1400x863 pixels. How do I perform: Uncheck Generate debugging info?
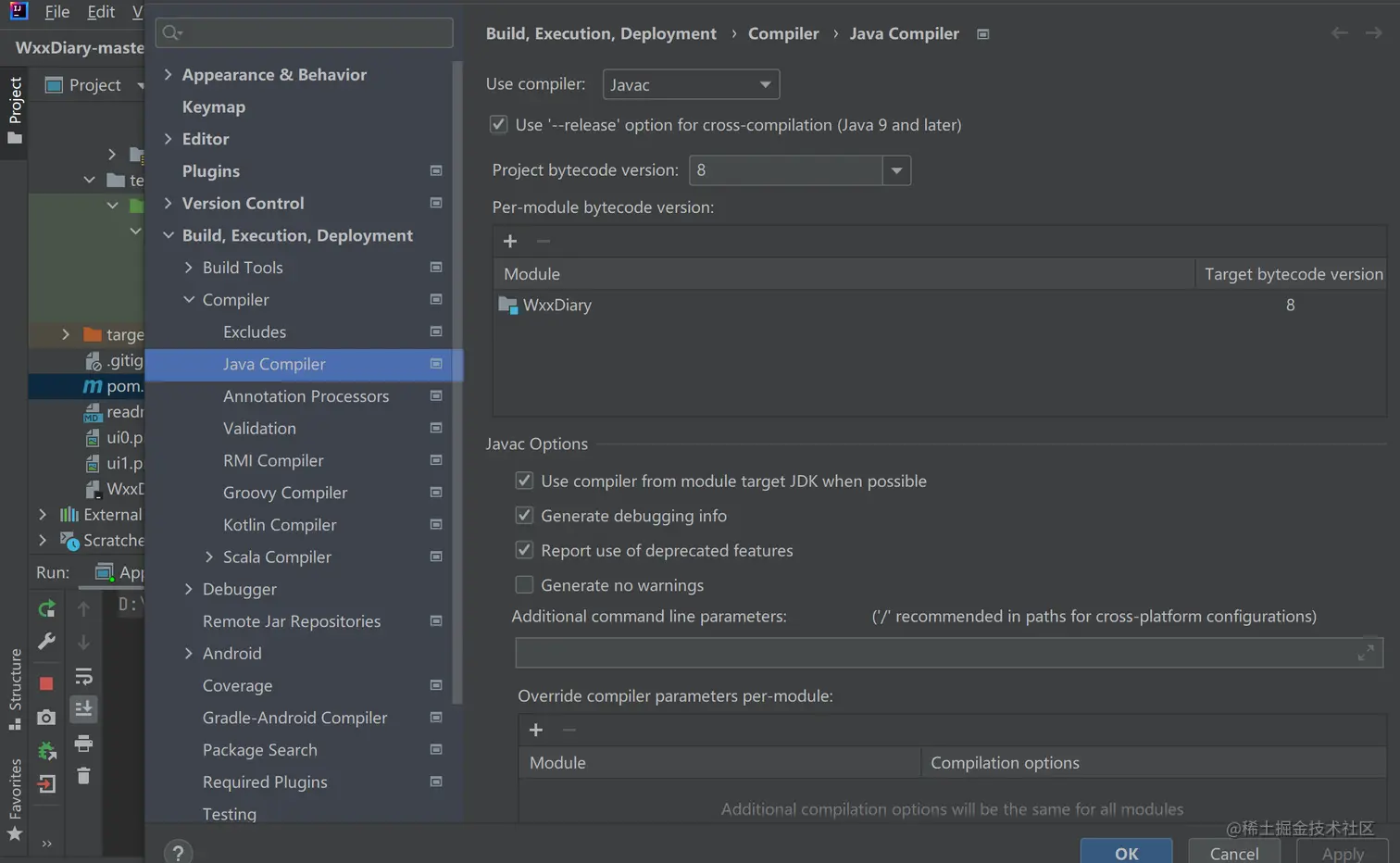pos(524,516)
